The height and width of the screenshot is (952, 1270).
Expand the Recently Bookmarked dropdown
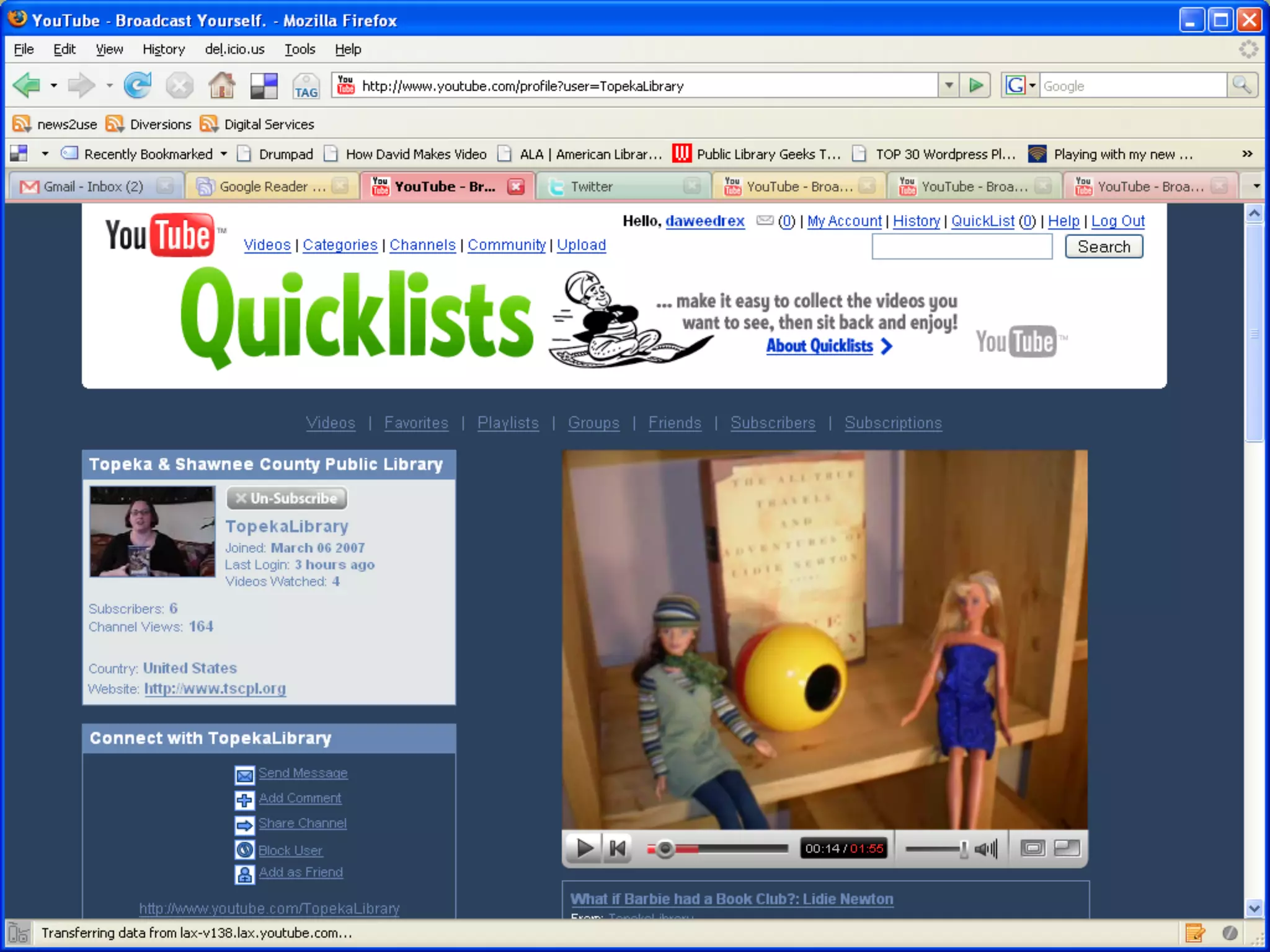click(x=224, y=154)
